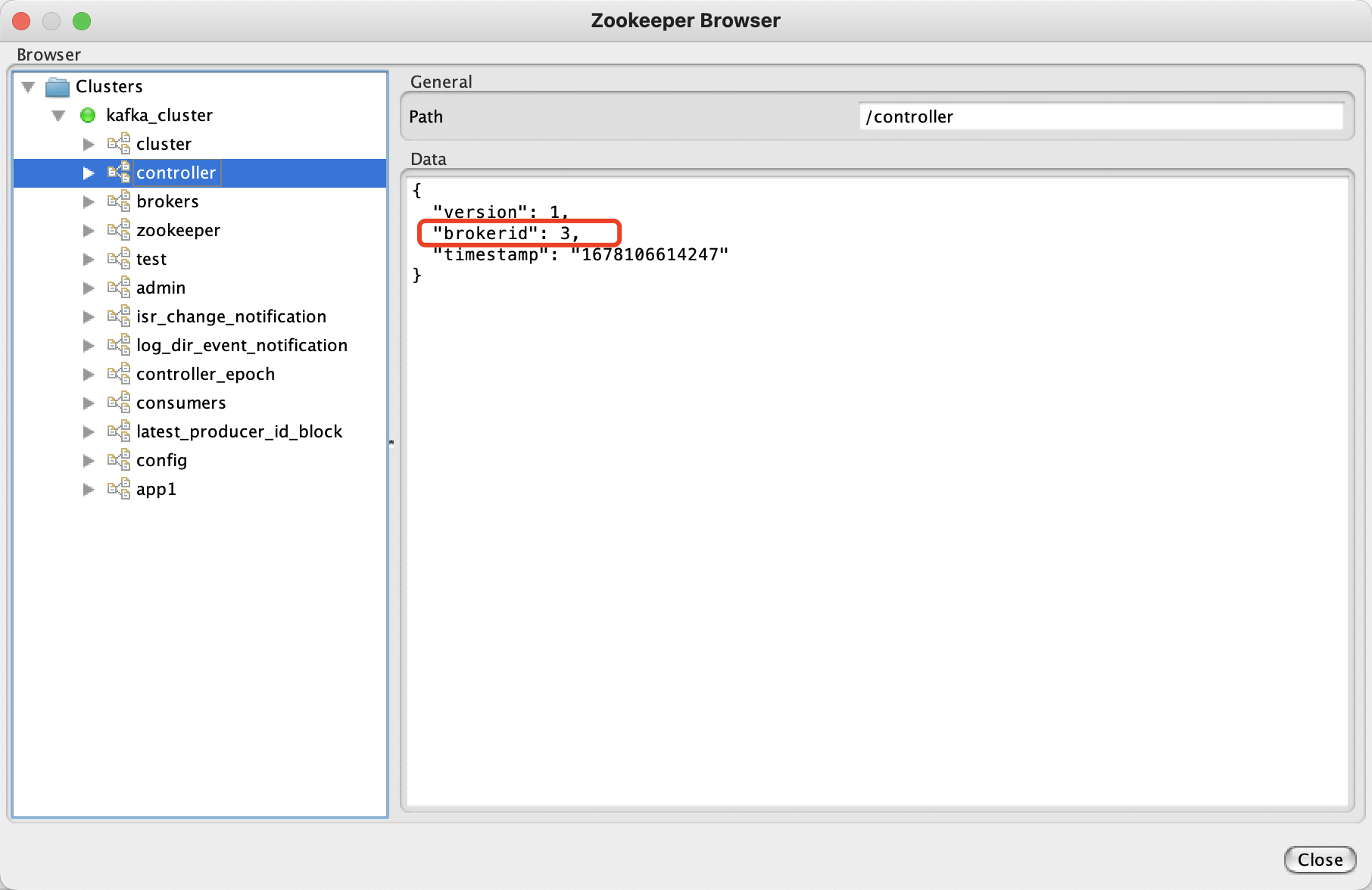Viewport: 1372px width, 890px height.
Task: Click the config node icon
Action: (119, 460)
